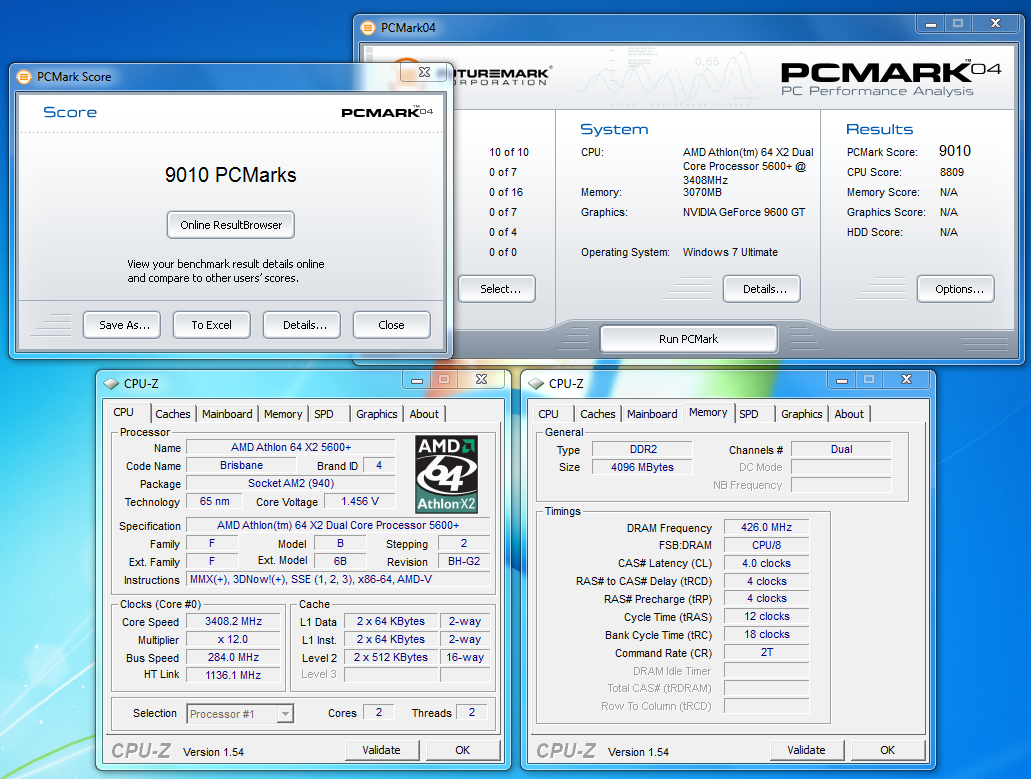Click the right CPU-Z window title icon

pyautogui.click(x=537, y=384)
